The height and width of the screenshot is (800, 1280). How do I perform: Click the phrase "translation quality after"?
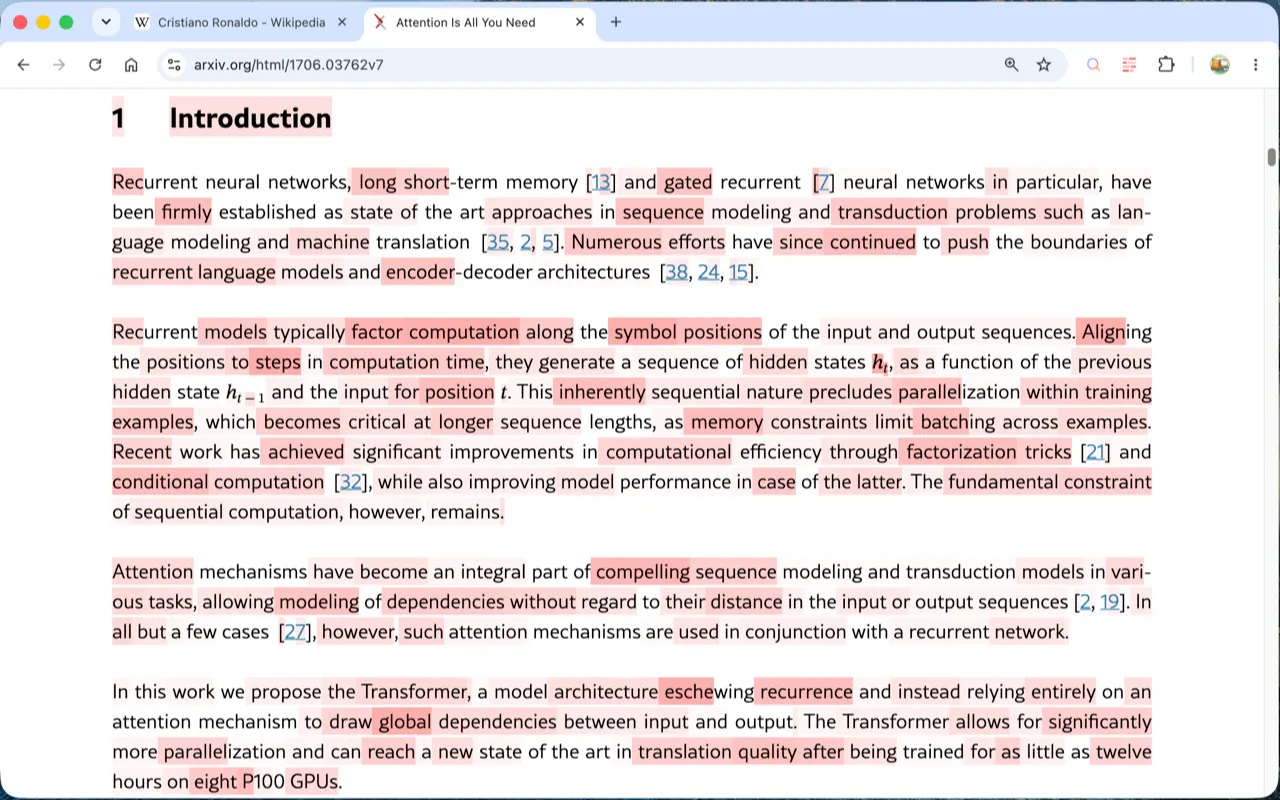pos(741,752)
